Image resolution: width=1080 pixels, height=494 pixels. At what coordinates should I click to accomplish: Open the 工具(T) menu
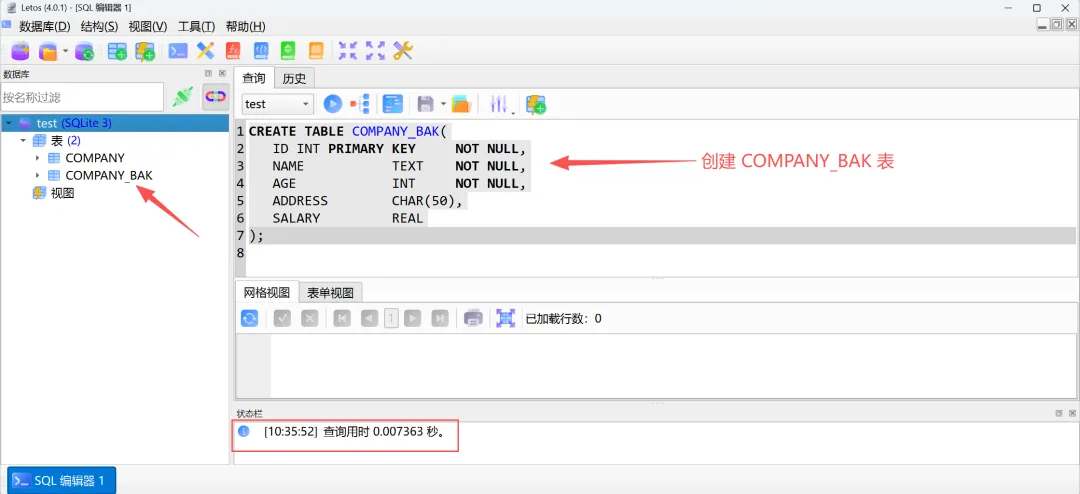click(197, 26)
